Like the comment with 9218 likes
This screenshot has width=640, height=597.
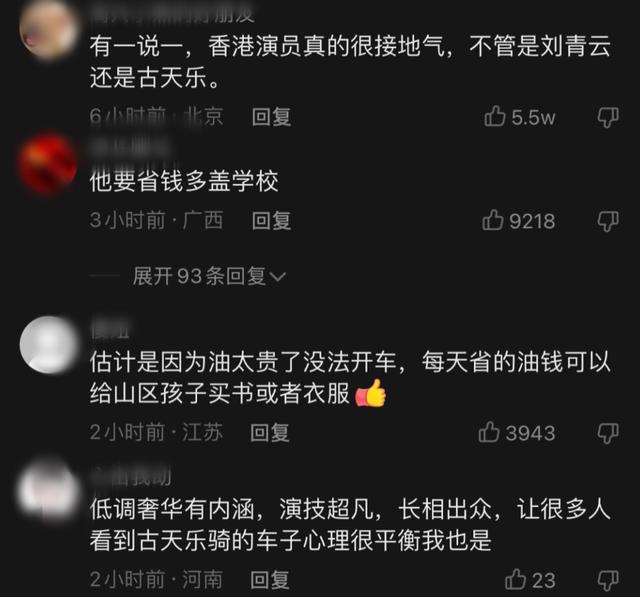493,220
